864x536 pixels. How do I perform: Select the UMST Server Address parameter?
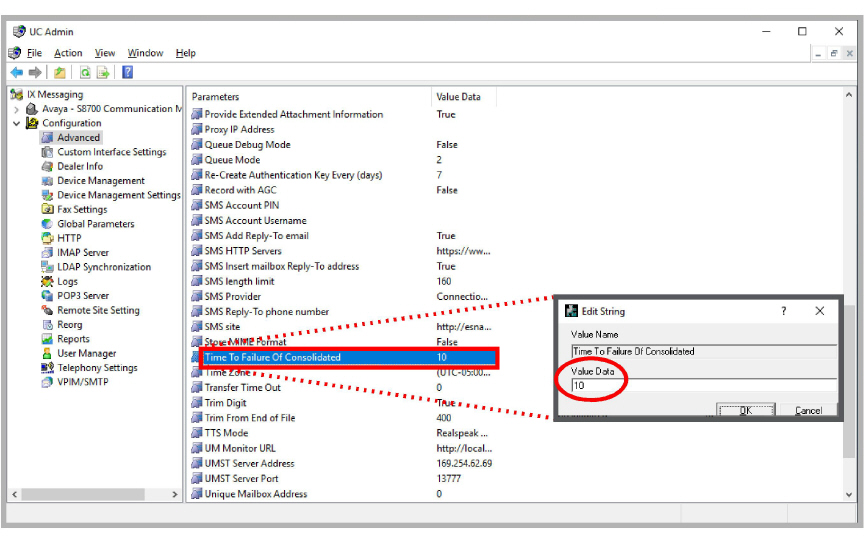tap(250, 464)
